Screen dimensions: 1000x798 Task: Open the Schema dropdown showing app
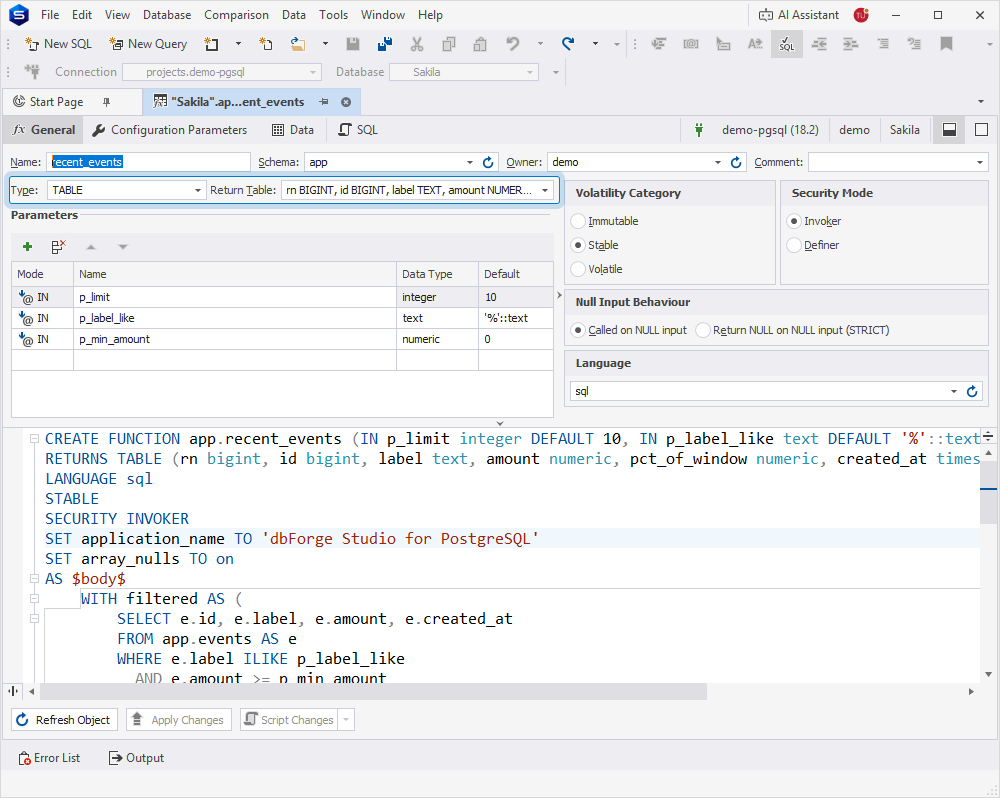coord(469,162)
